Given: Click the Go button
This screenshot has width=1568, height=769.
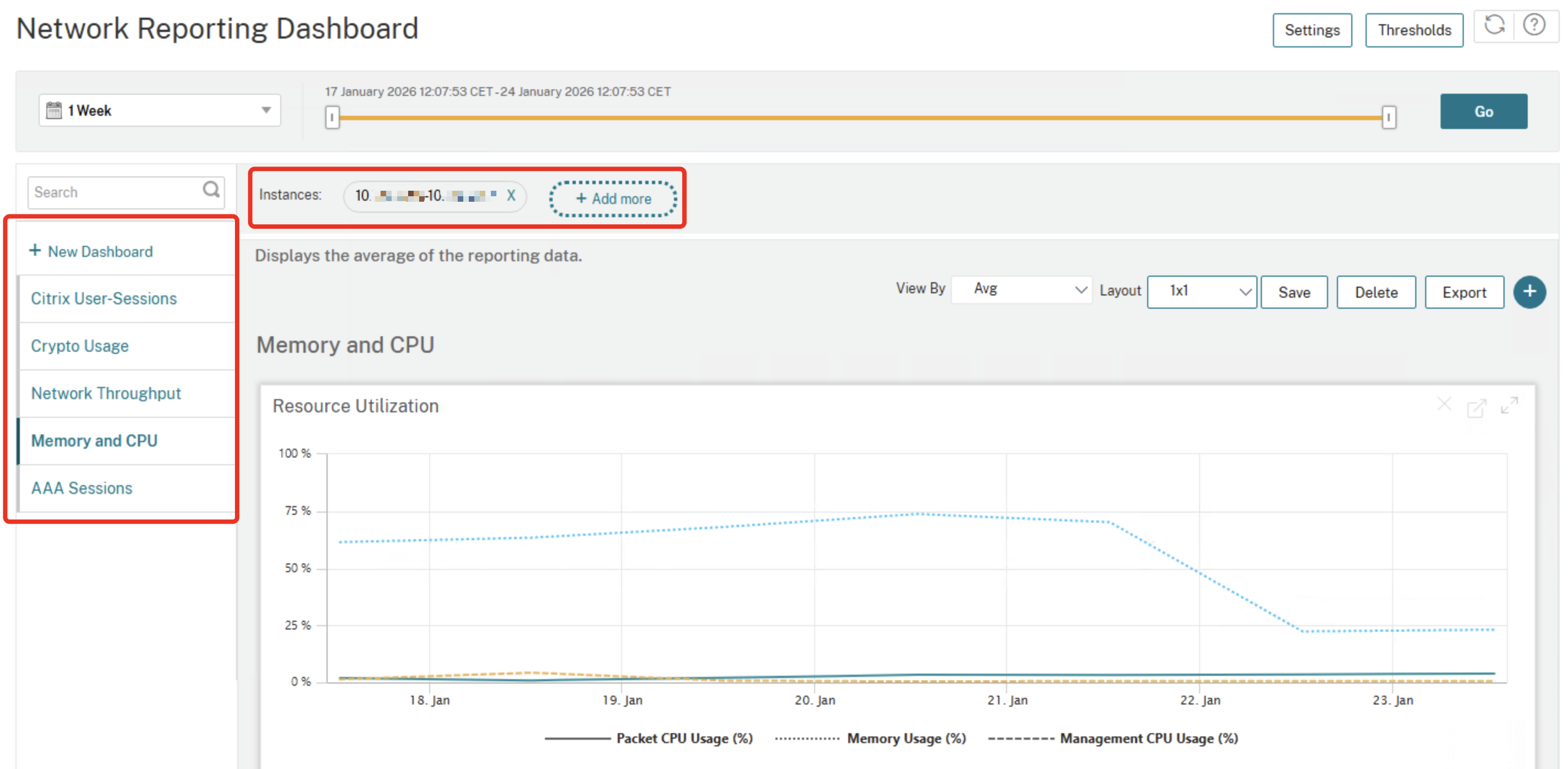Looking at the screenshot, I should [1483, 111].
